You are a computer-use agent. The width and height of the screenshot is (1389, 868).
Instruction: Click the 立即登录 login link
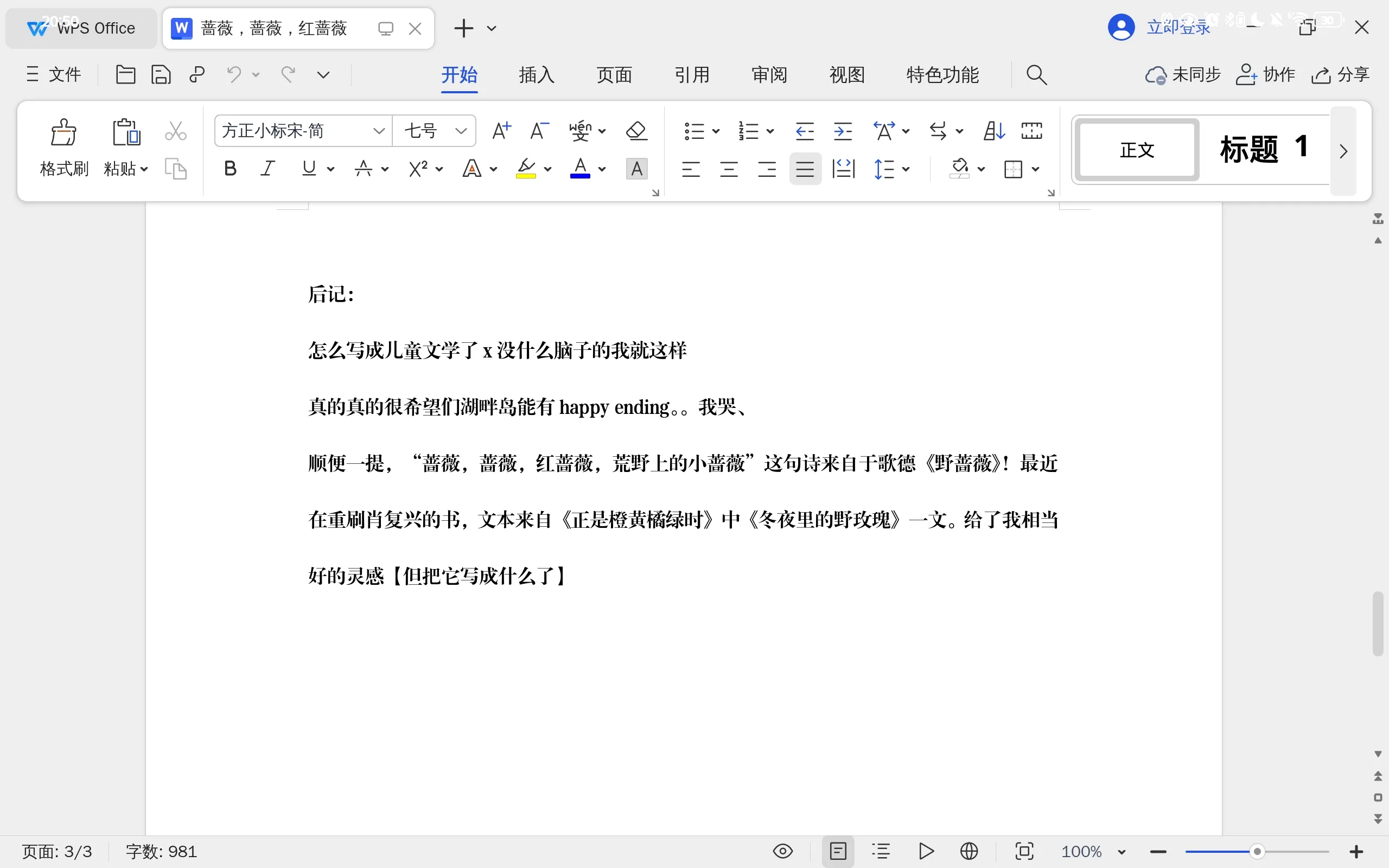[1178, 28]
